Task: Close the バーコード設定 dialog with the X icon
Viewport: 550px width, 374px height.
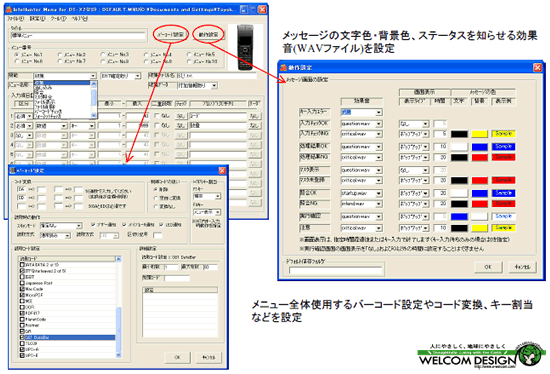Action: tap(222, 171)
